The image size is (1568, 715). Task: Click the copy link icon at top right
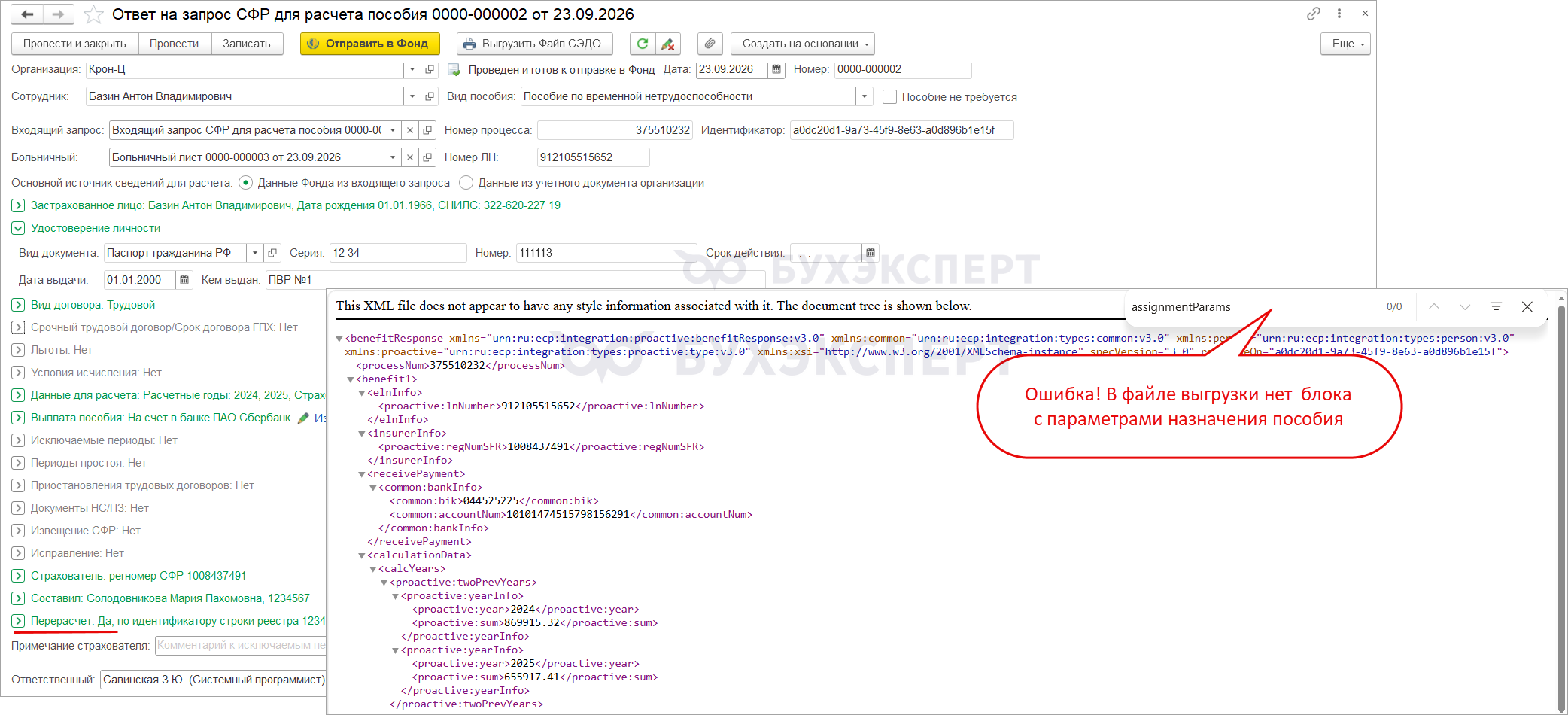1314,14
